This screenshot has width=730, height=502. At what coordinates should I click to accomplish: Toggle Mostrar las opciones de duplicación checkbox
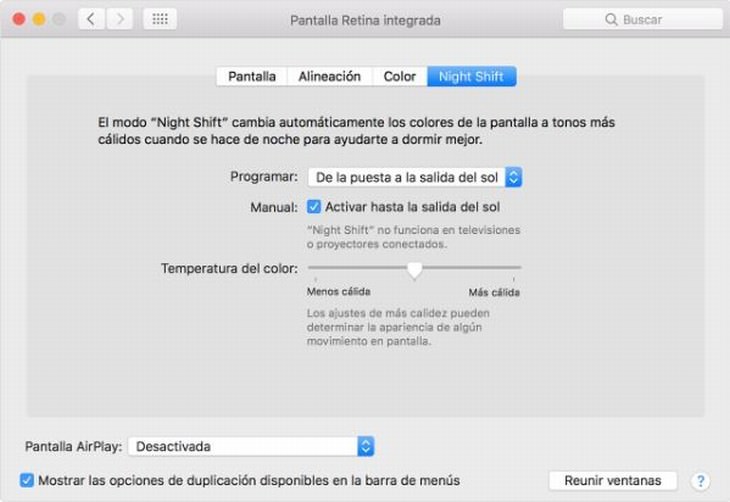click(27, 480)
